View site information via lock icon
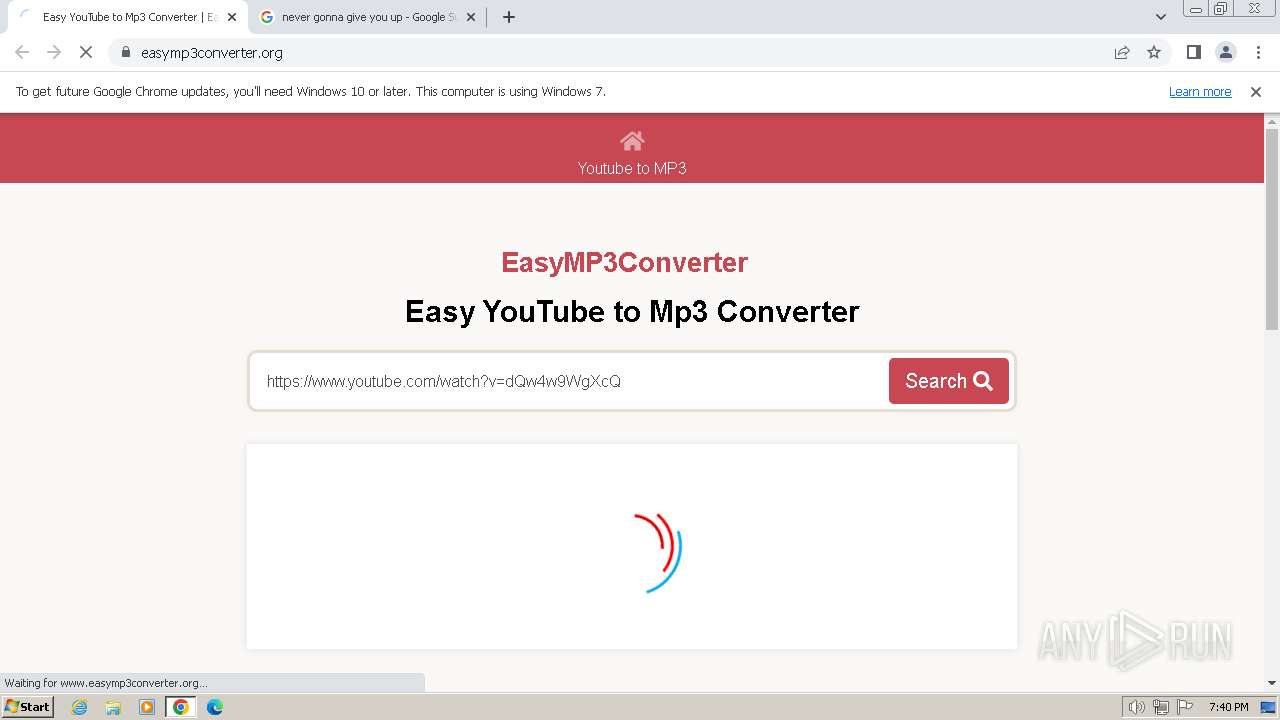This screenshot has height=720, width=1280. 126,52
